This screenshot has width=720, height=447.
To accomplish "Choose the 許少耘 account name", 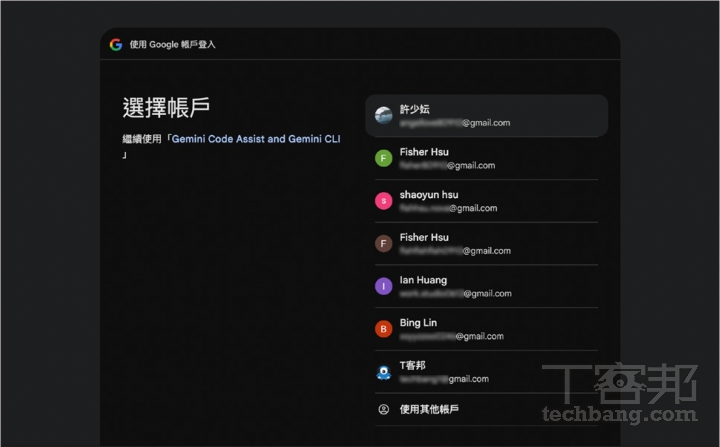I will [414, 109].
